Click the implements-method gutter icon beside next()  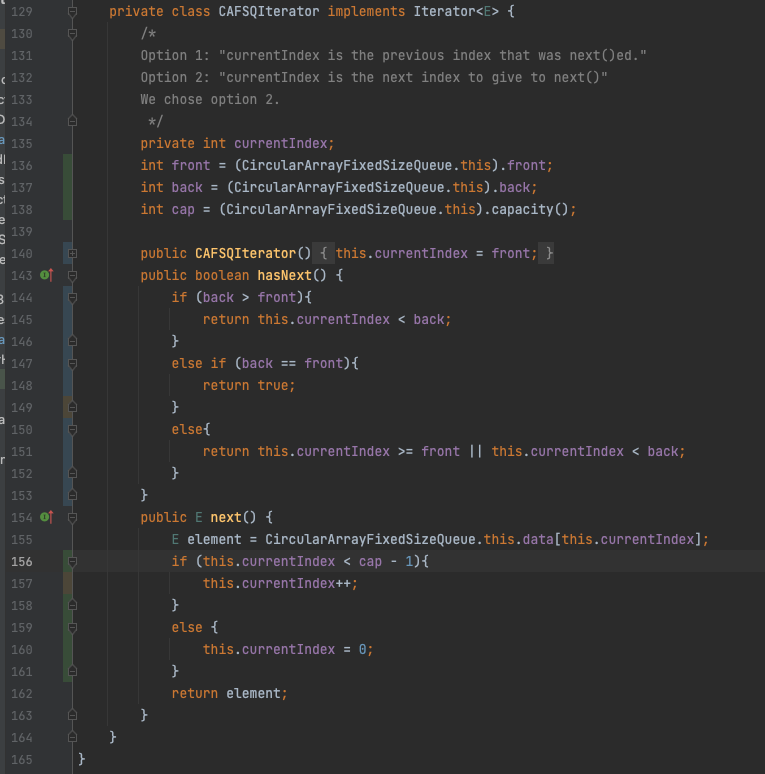pos(45,517)
